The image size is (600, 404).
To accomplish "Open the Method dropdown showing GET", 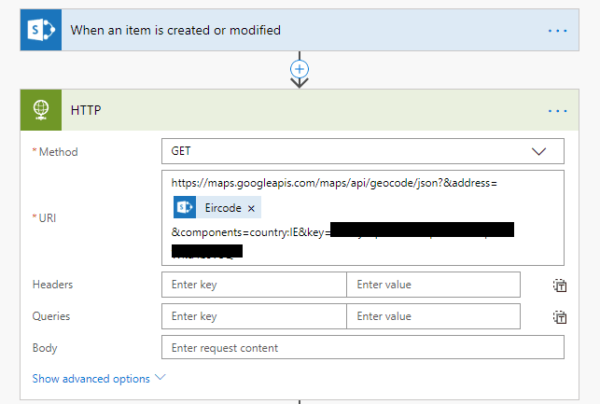I will click(x=362, y=152).
